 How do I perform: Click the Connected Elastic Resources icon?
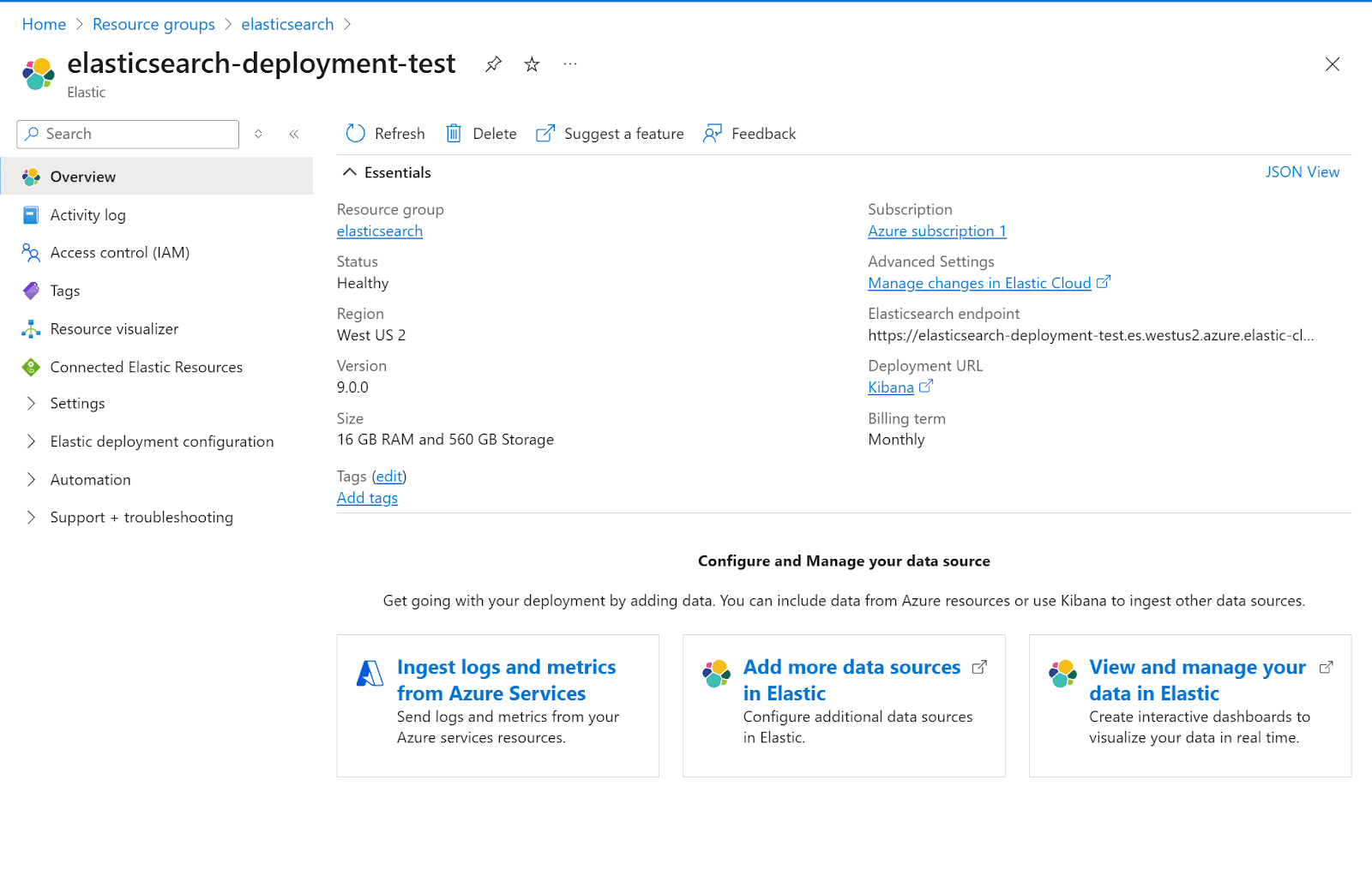coord(31,367)
